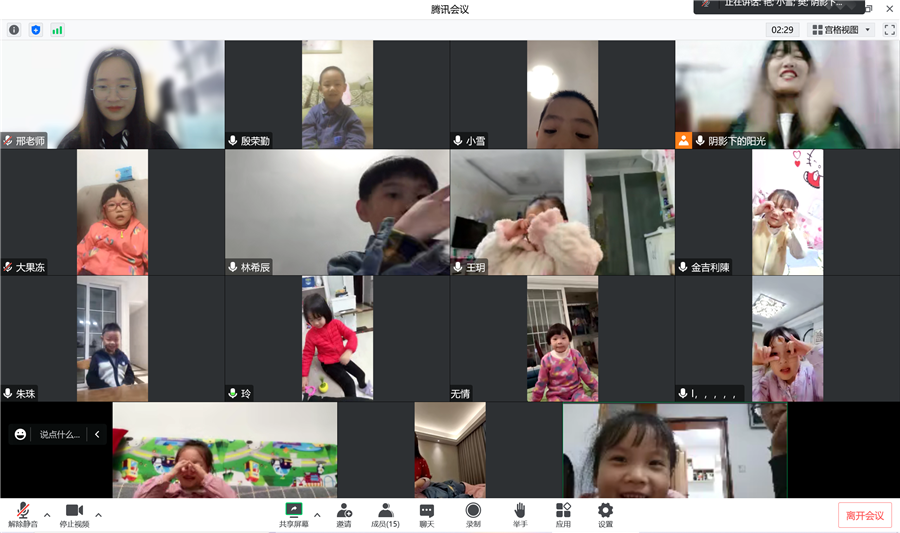Click the blue security shield icon
The image size is (900, 533).
pyautogui.click(x=36, y=30)
